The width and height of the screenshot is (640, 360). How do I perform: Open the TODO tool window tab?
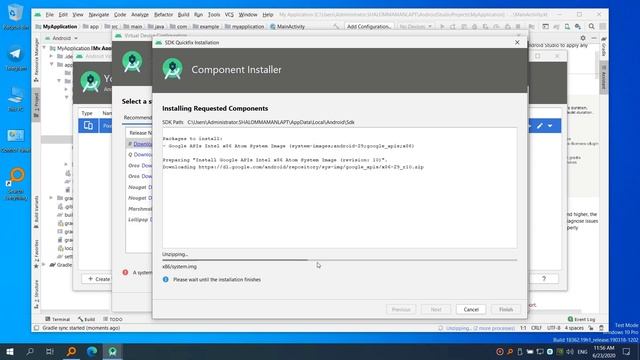[113, 319]
